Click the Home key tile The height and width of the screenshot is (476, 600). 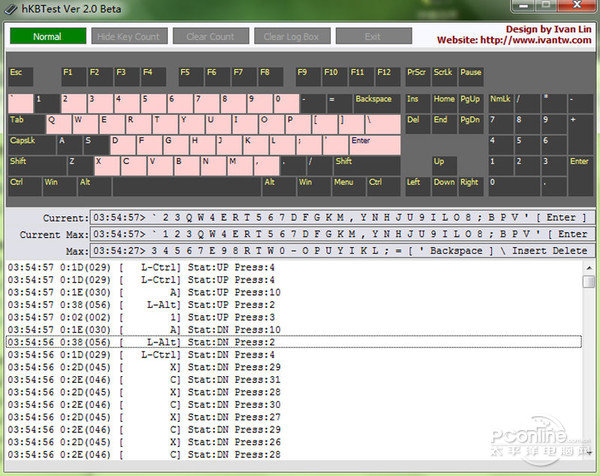coord(444,103)
